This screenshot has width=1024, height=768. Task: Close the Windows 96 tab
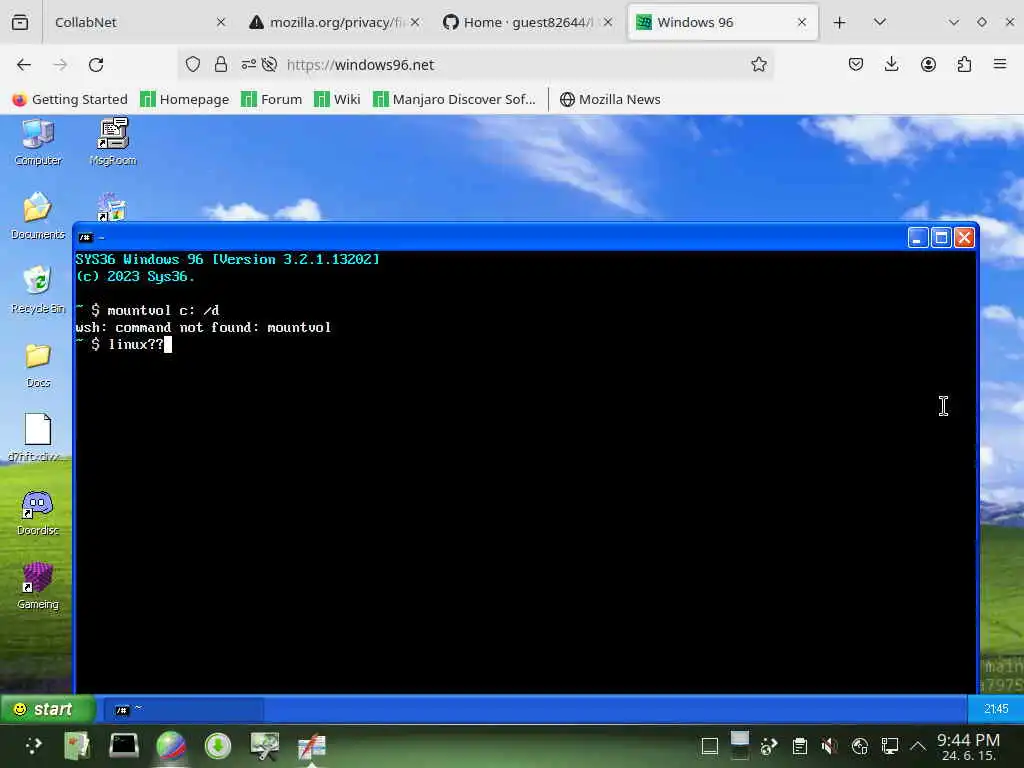tap(802, 22)
